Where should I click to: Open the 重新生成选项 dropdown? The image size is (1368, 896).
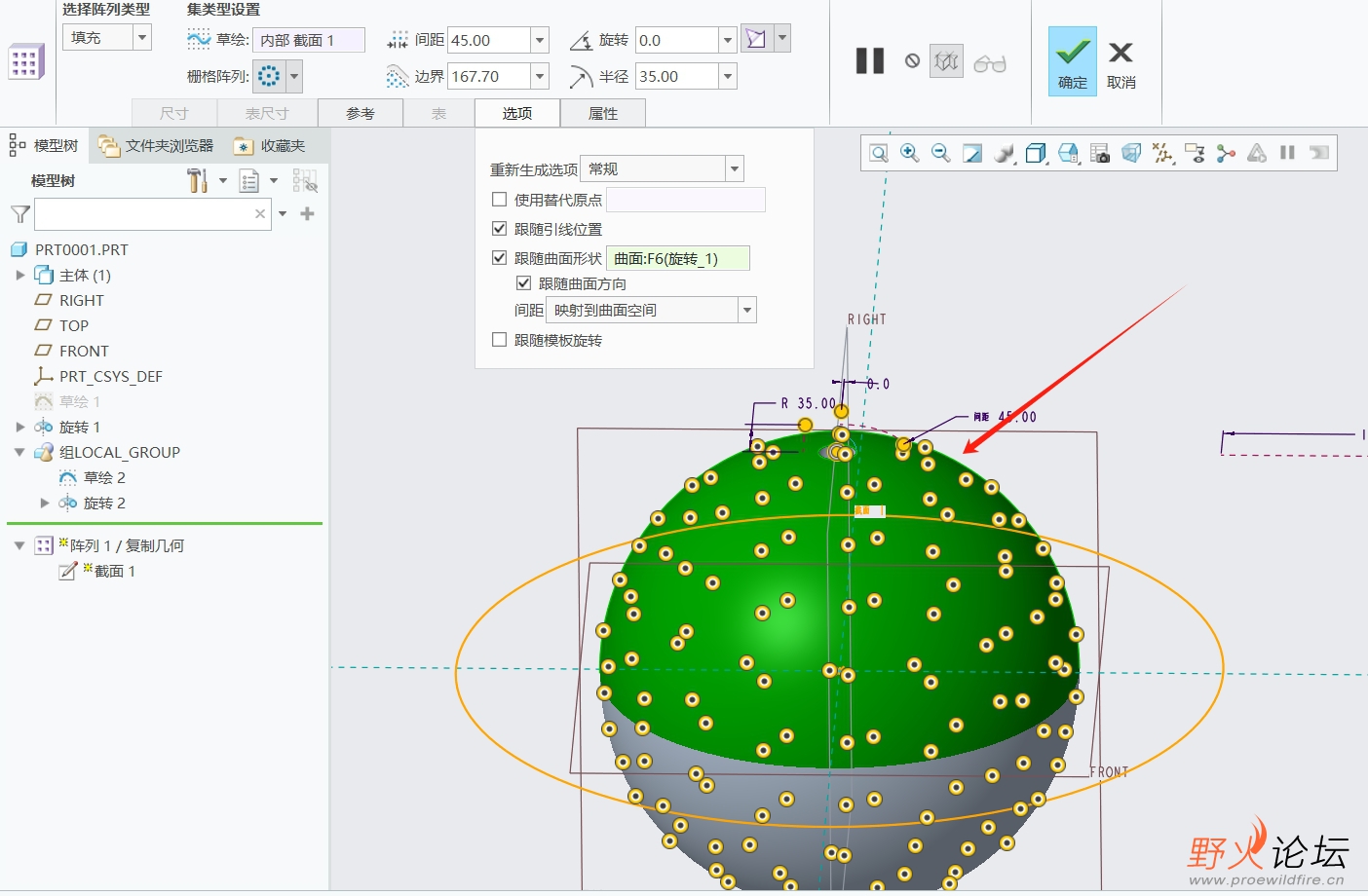pos(735,169)
